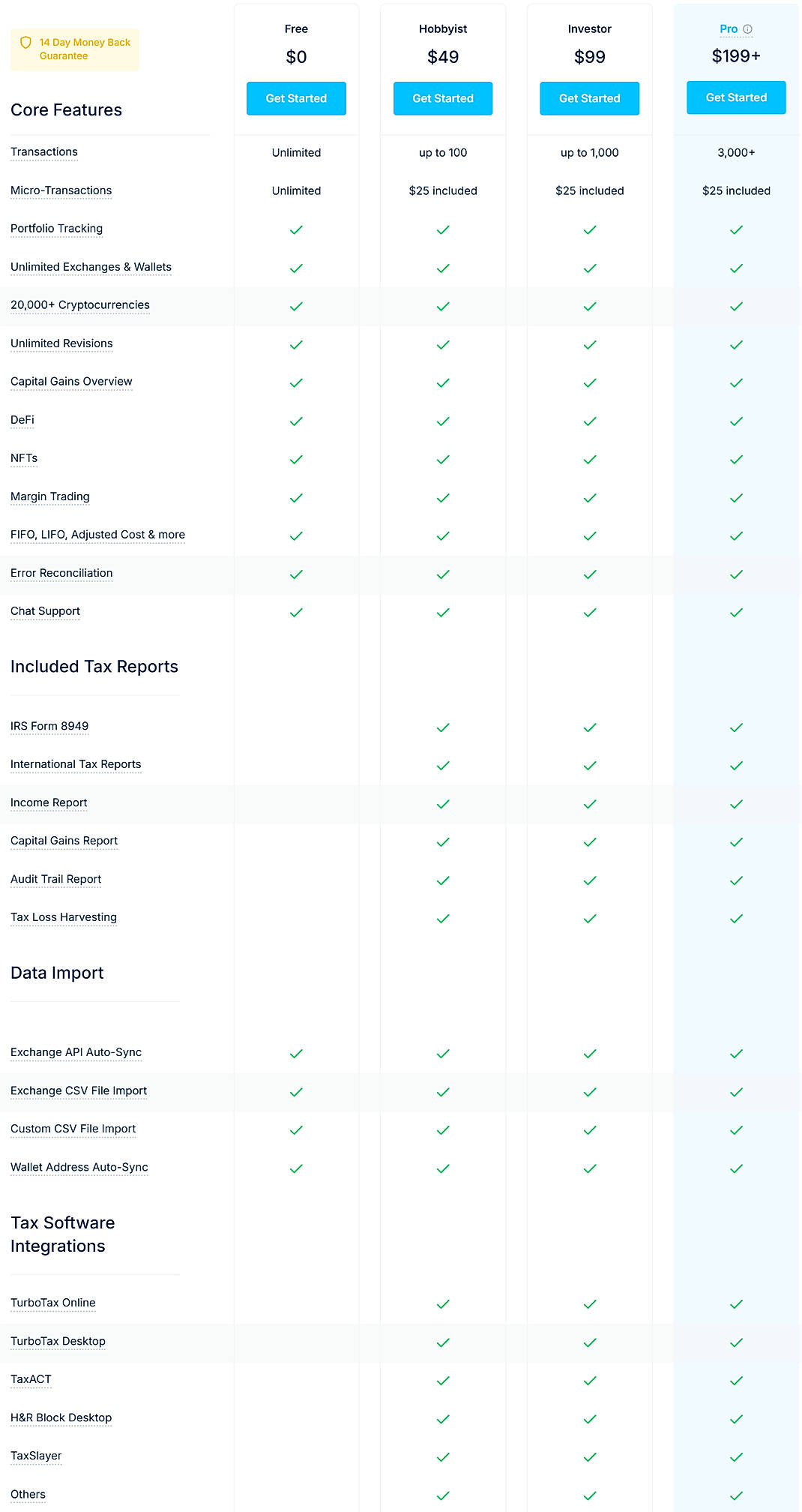The image size is (802, 1512).
Task: Click Others under Tax Software Integrations
Action: coord(28,1495)
